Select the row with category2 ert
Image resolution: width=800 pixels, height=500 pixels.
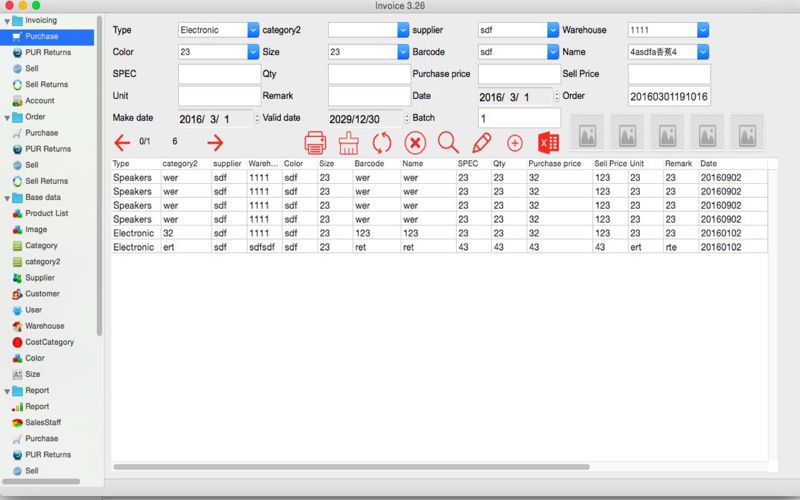click(x=439, y=247)
